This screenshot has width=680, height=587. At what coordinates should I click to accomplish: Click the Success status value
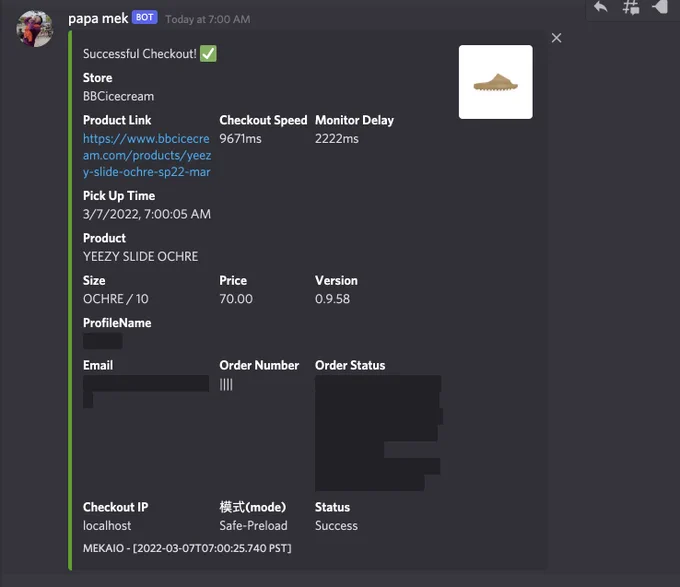click(336, 526)
